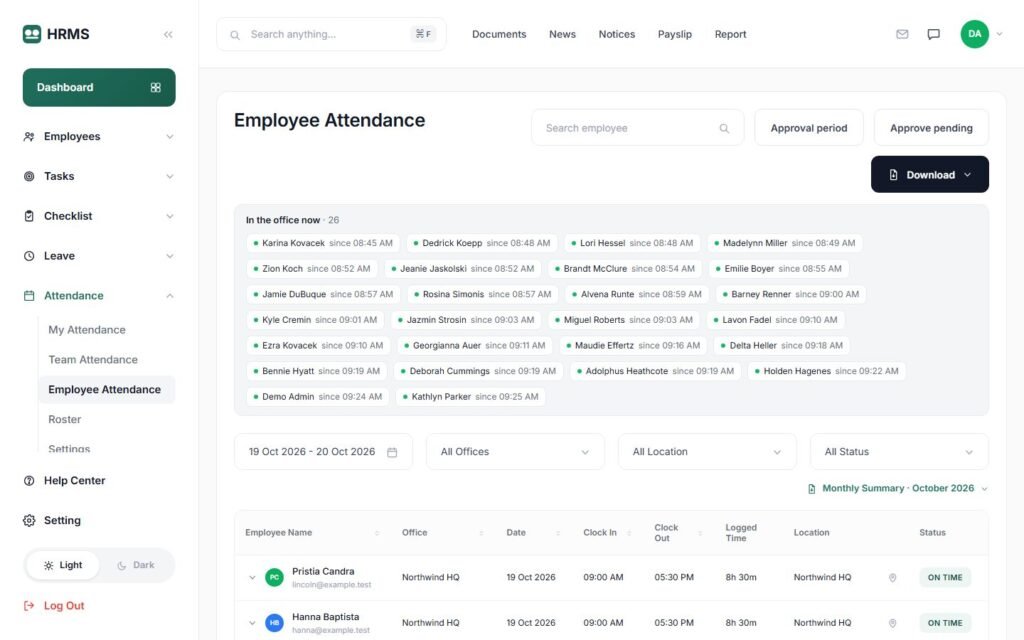Image resolution: width=1024 pixels, height=640 pixels.
Task: Click the Leave clock icon
Action: [x=29, y=256]
